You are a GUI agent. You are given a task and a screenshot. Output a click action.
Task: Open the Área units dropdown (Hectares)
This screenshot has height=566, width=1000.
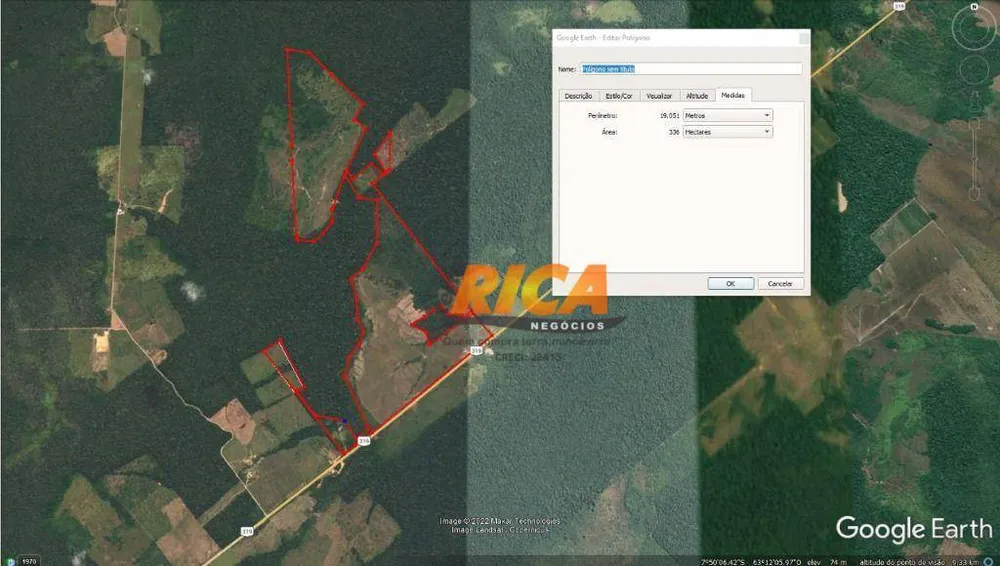pos(728,132)
